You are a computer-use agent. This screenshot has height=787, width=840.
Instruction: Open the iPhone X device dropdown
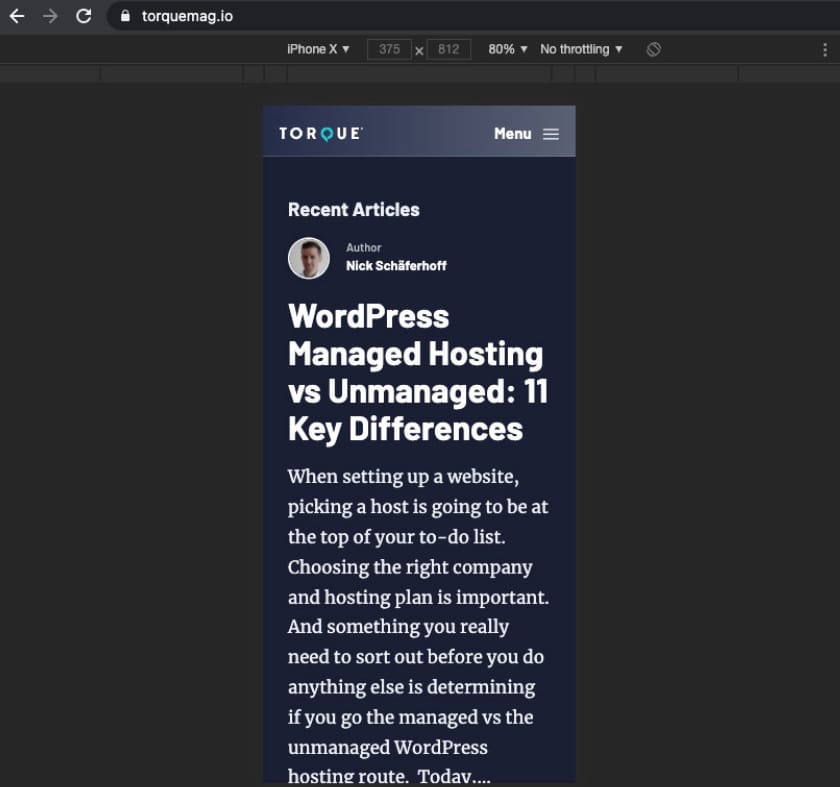(318, 49)
